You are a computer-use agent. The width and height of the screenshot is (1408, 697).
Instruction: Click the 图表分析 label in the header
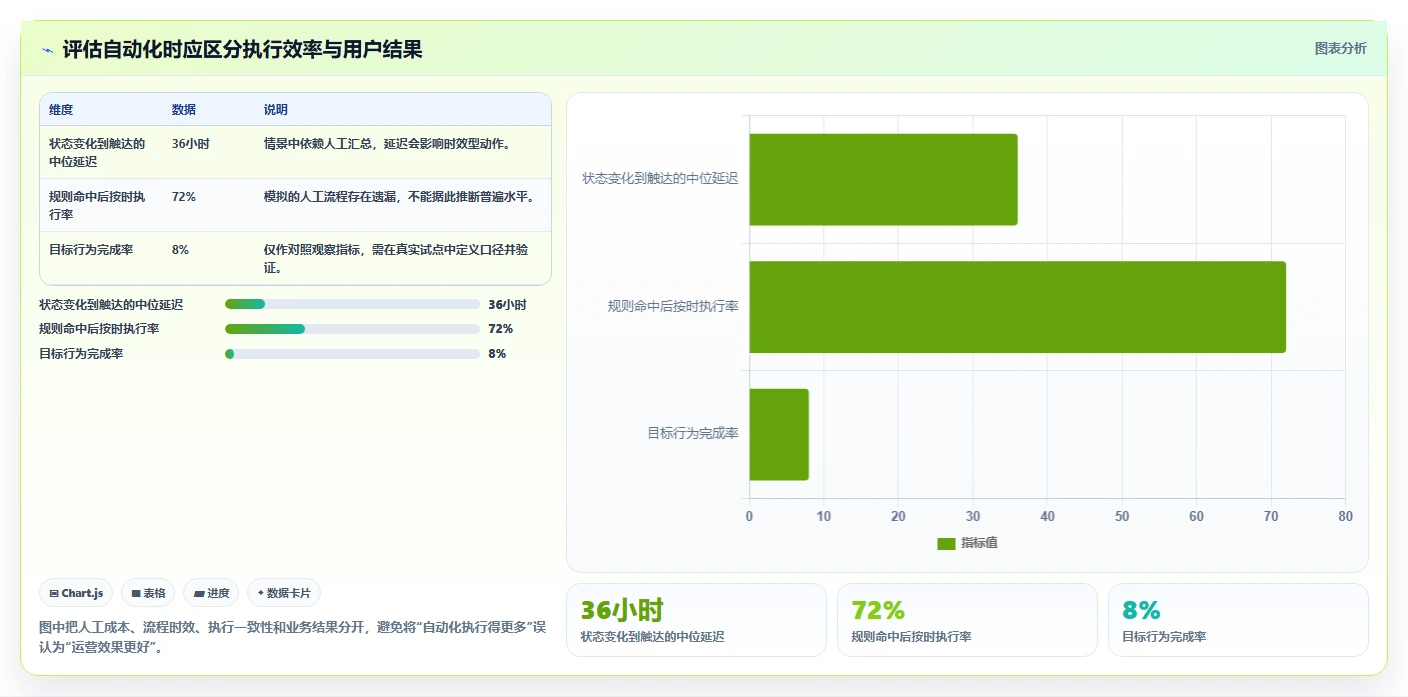(1340, 49)
